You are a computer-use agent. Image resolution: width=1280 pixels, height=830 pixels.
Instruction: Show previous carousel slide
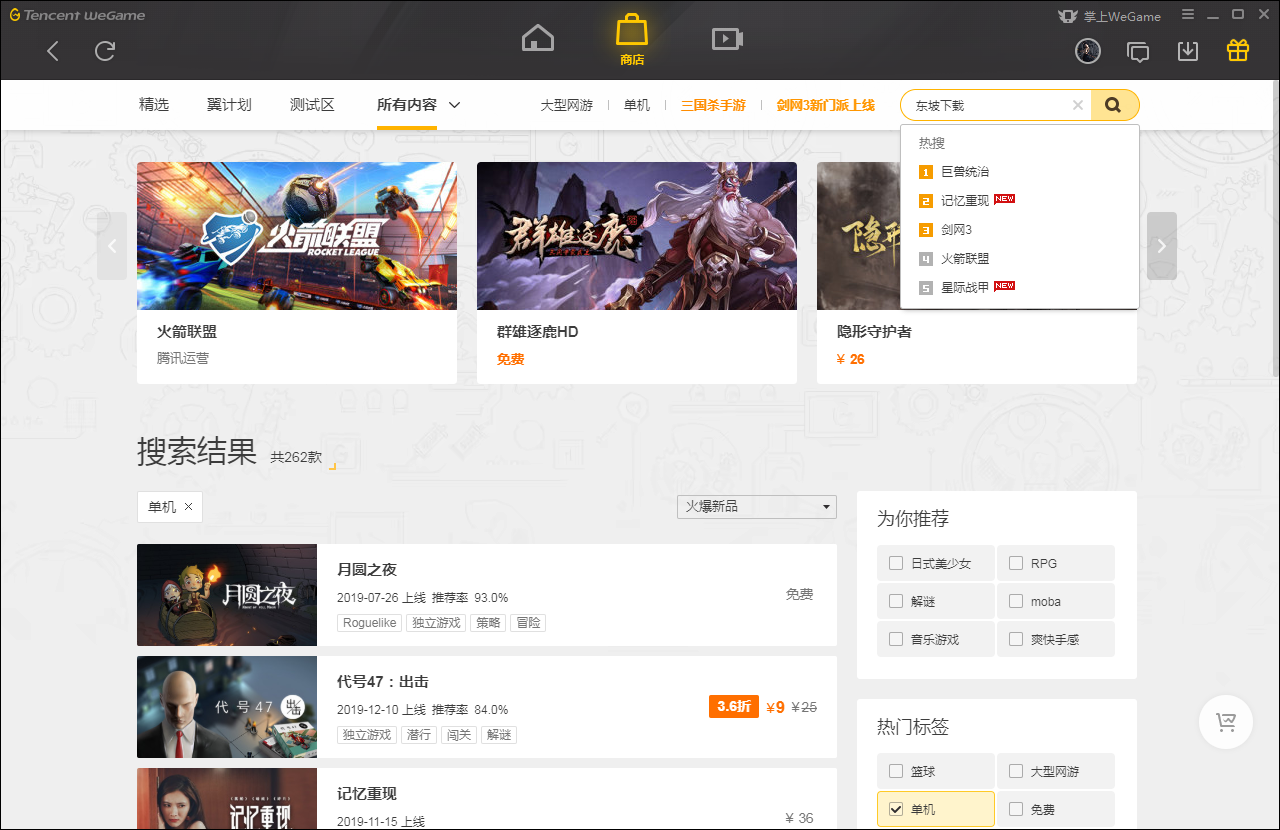pos(112,245)
